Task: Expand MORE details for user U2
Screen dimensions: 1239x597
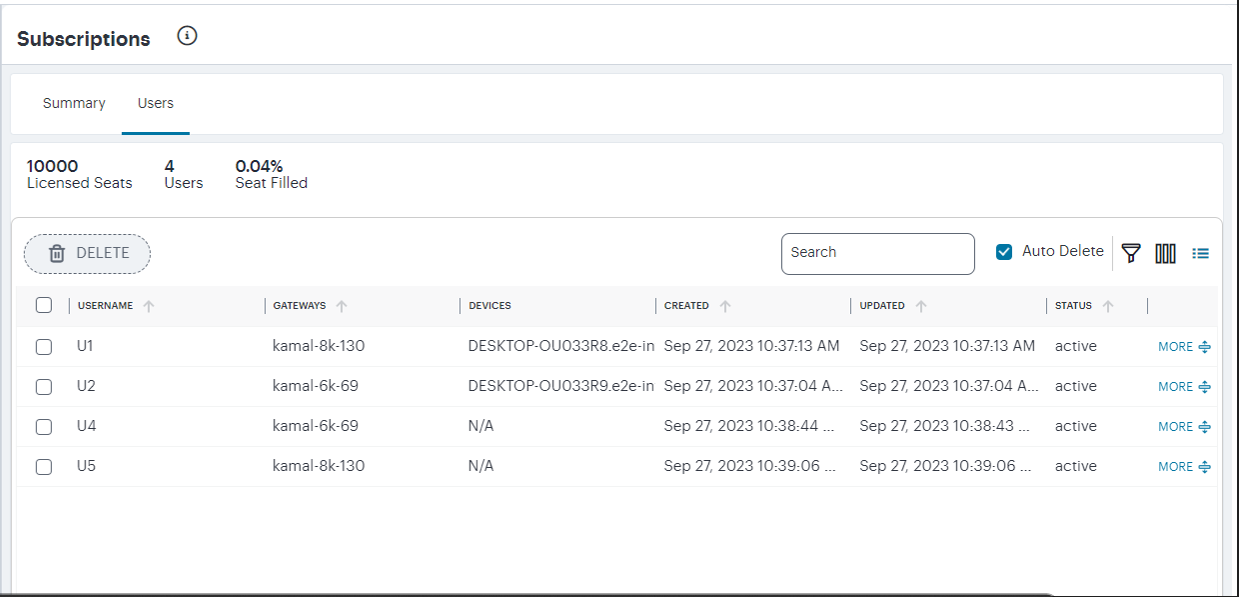Action: point(1184,387)
